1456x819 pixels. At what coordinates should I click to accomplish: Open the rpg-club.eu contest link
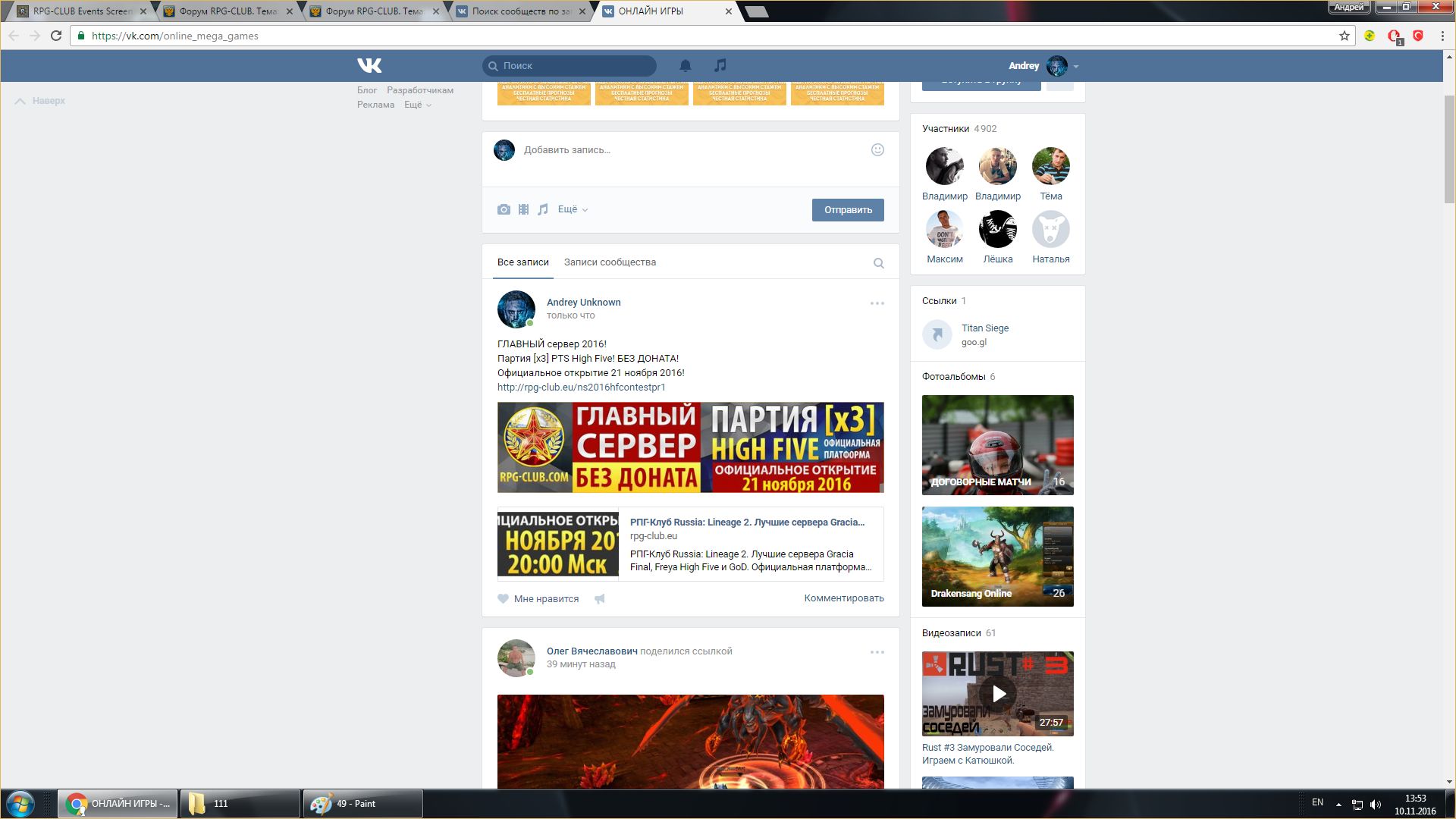click(x=581, y=388)
